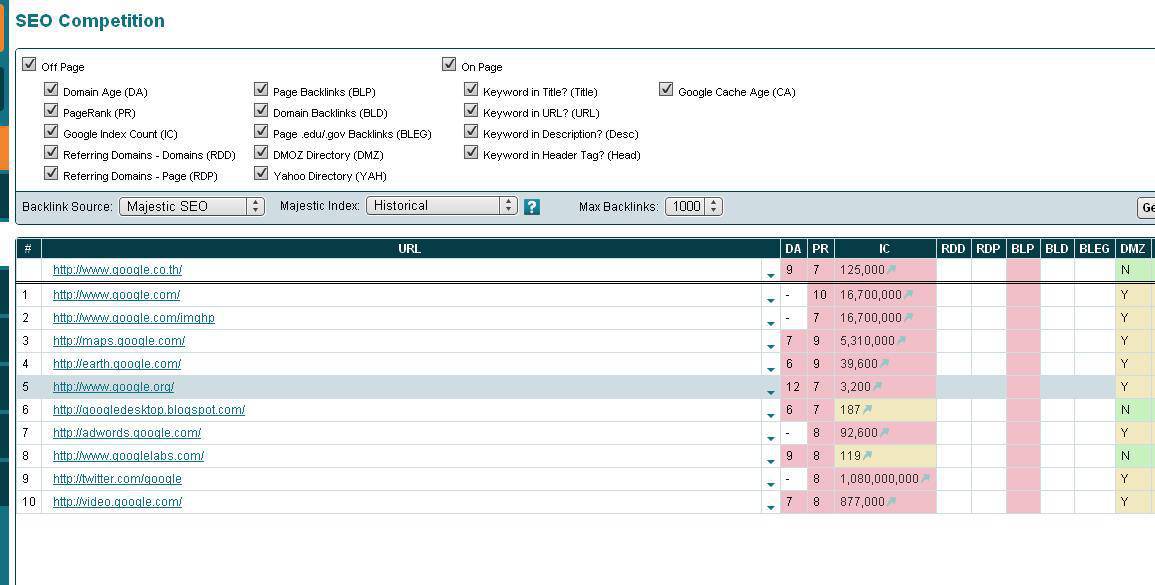Toggle Domain Age (DA) checkbox
The image size is (1155, 585).
(51, 89)
